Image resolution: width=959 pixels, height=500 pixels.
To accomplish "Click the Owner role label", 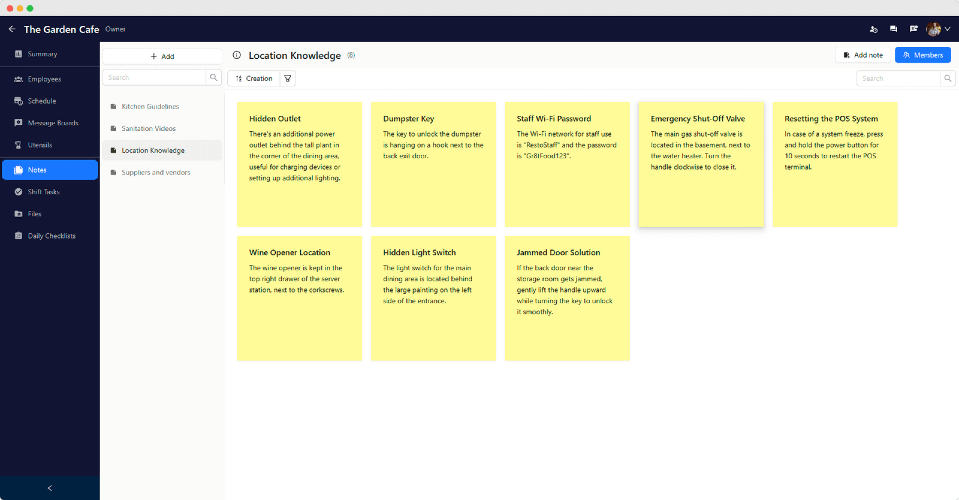I will [115, 29].
